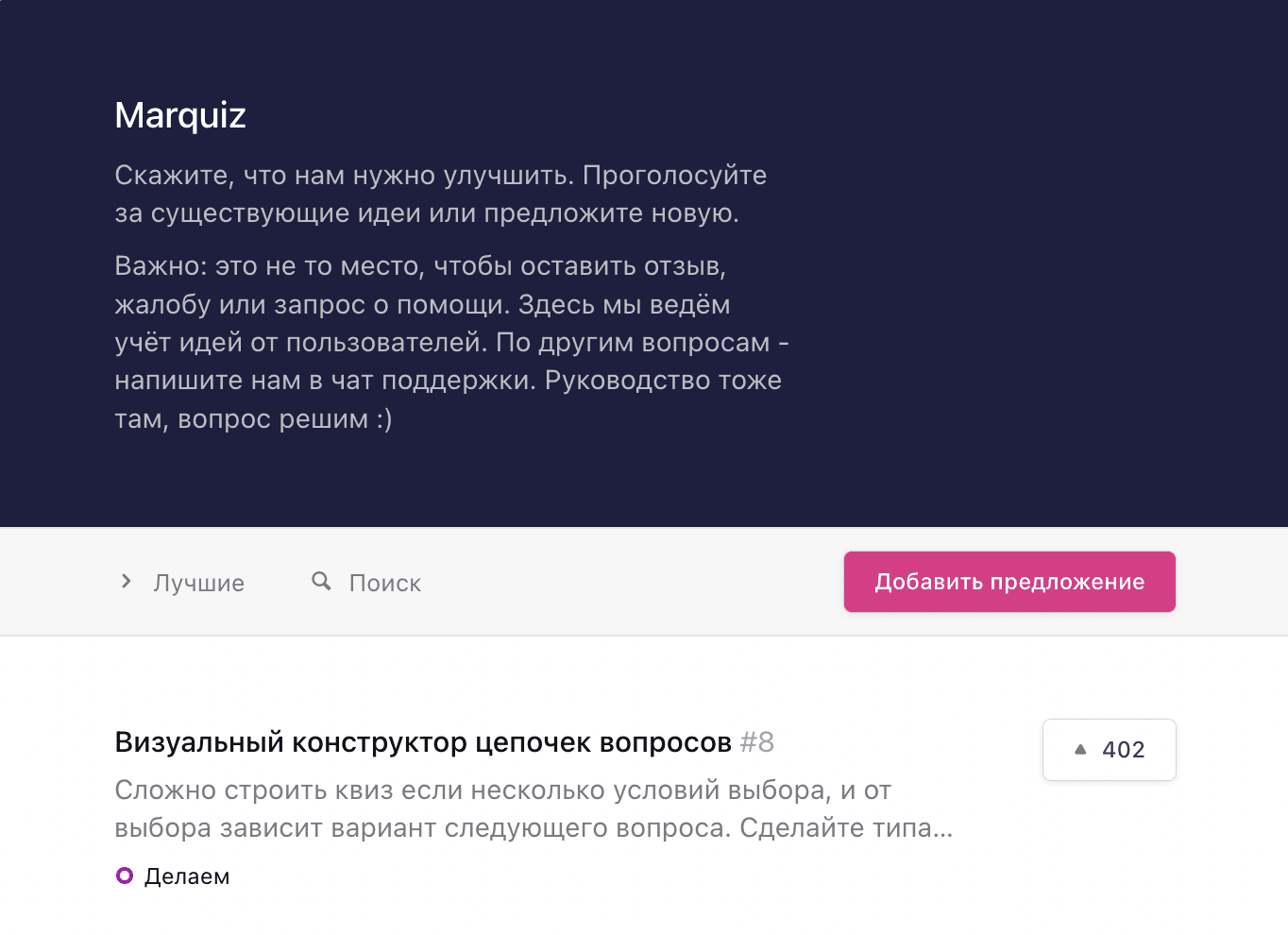Click the ellipsis ending the post excerpt
The height and width of the screenshot is (935, 1288).
pos(943,828)
